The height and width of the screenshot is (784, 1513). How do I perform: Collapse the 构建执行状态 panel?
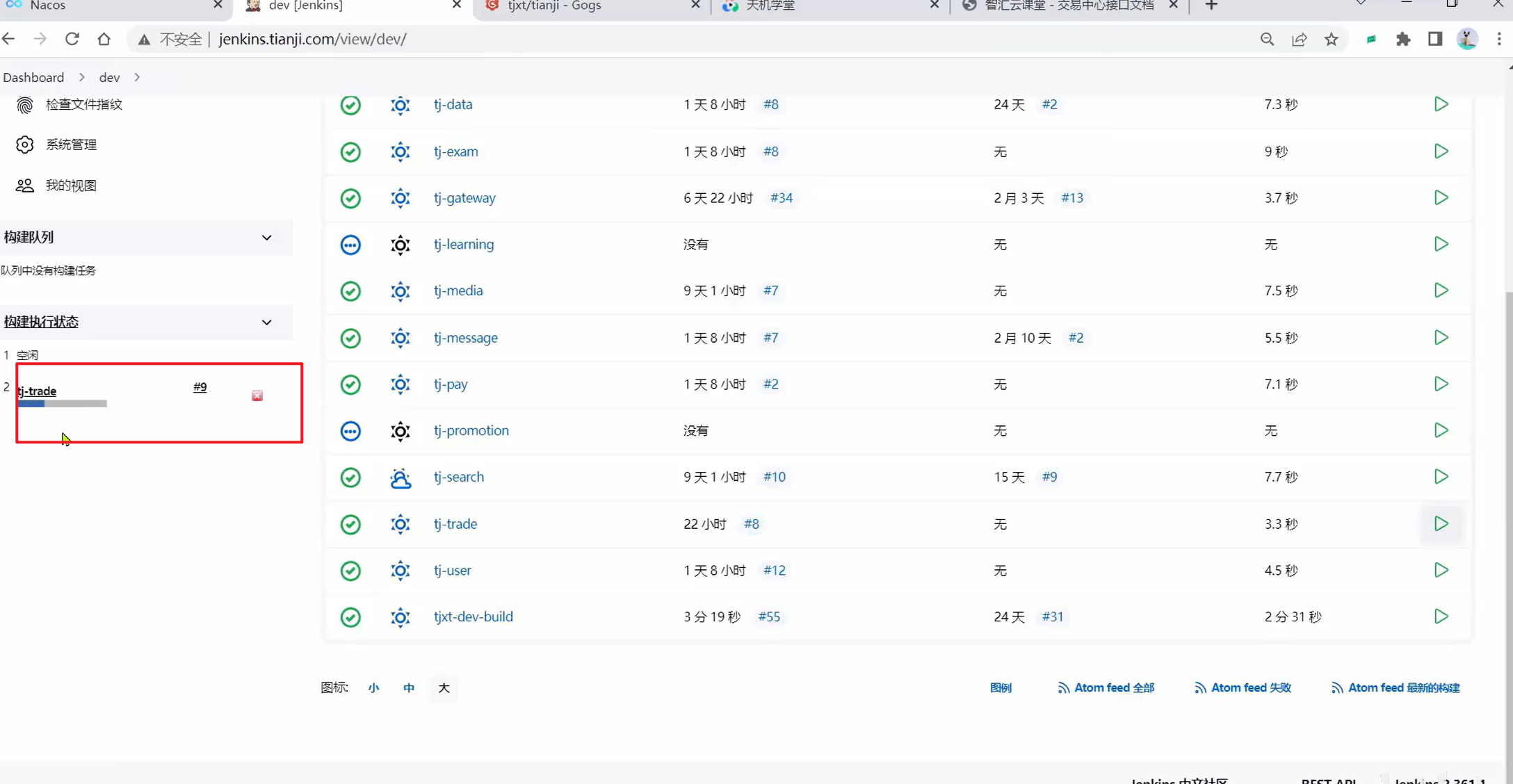click(x=266, y=322)
